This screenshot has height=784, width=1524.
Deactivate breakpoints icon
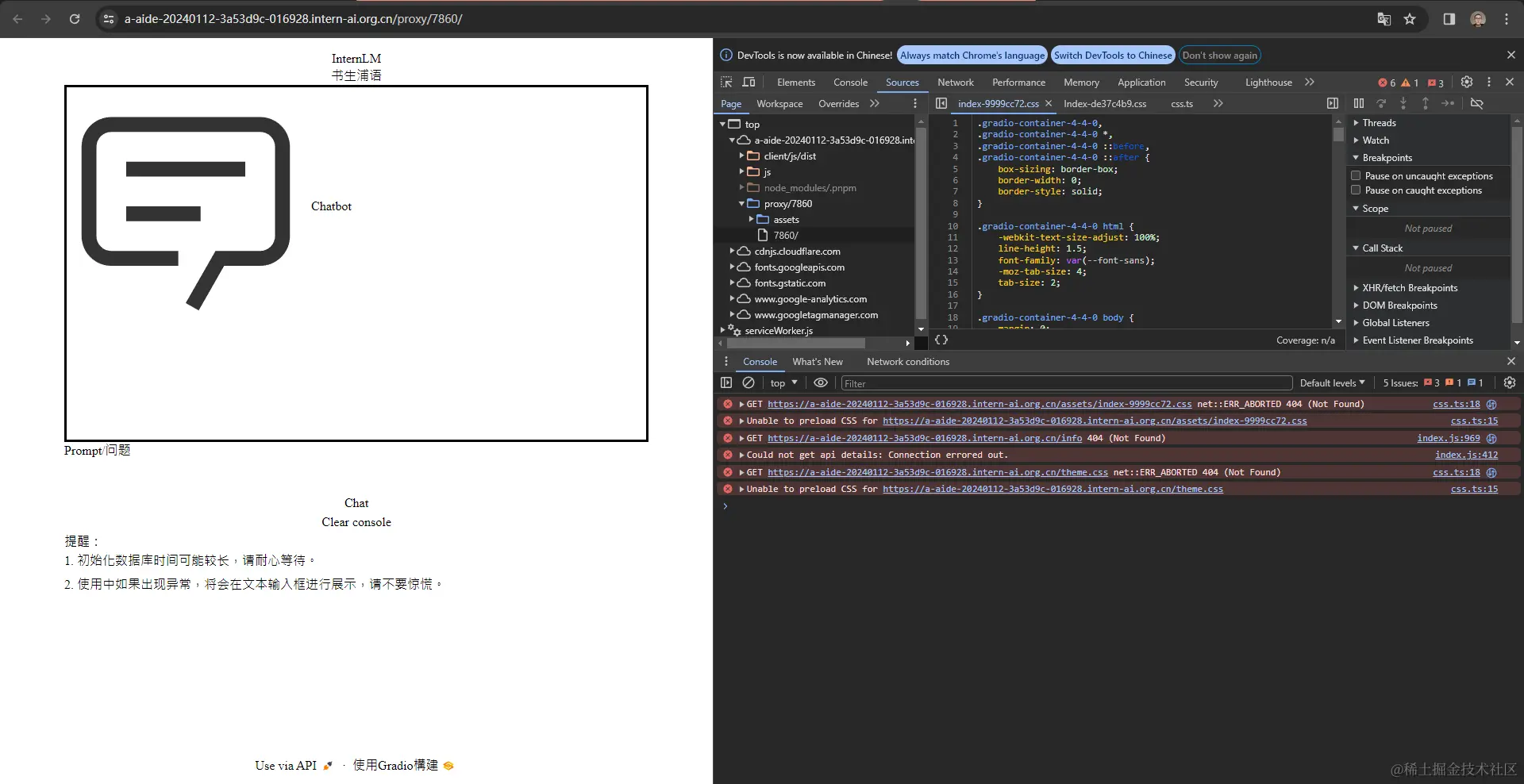1476,103
